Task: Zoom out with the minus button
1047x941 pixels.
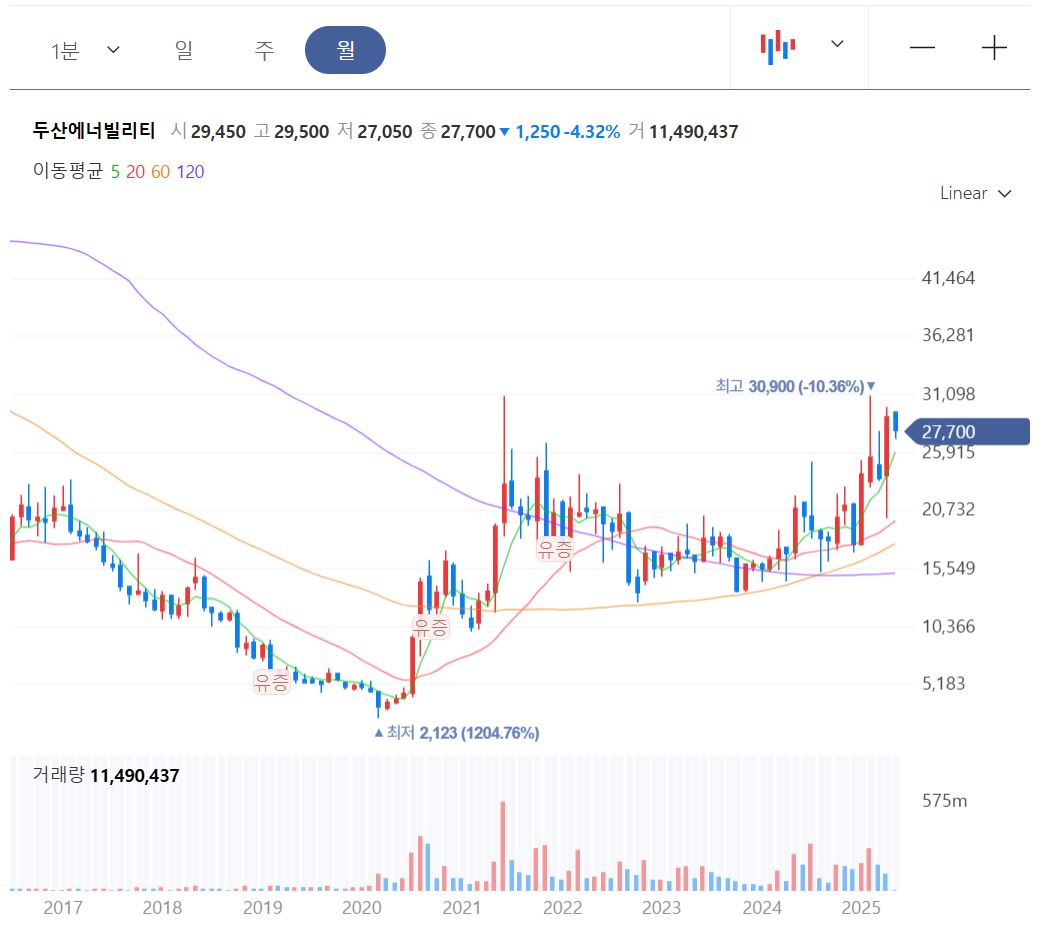Action: click(x=922, y=47)
